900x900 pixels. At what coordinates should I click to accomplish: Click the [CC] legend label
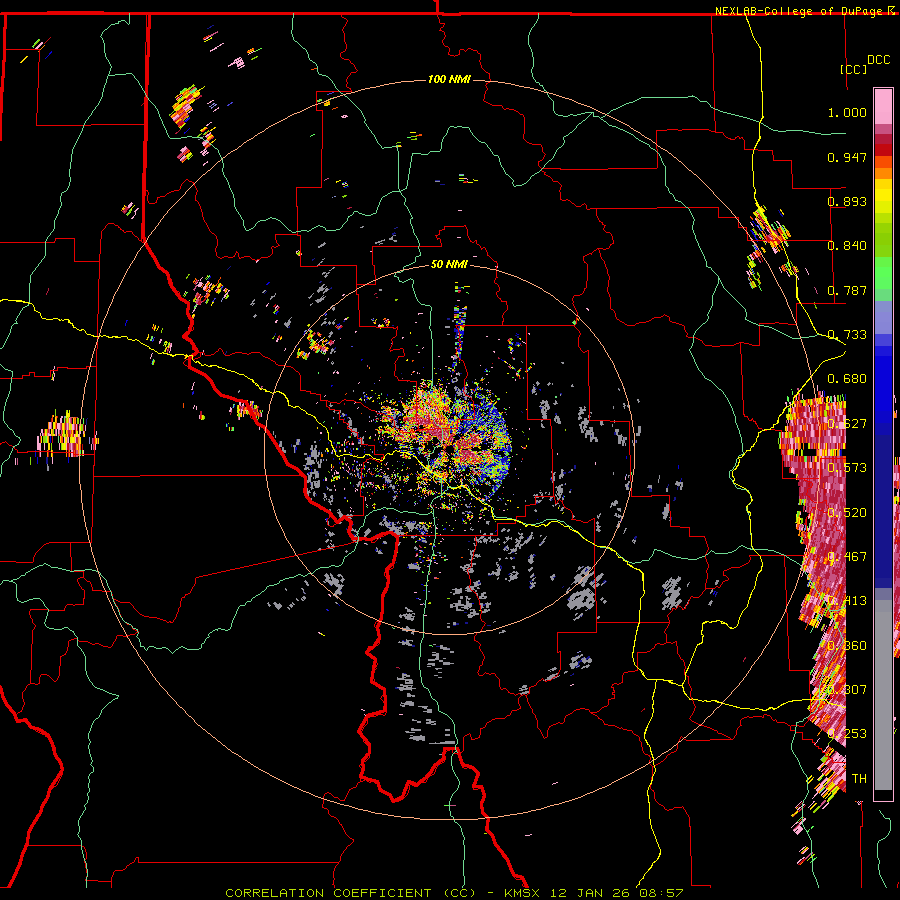click(854, 69)
